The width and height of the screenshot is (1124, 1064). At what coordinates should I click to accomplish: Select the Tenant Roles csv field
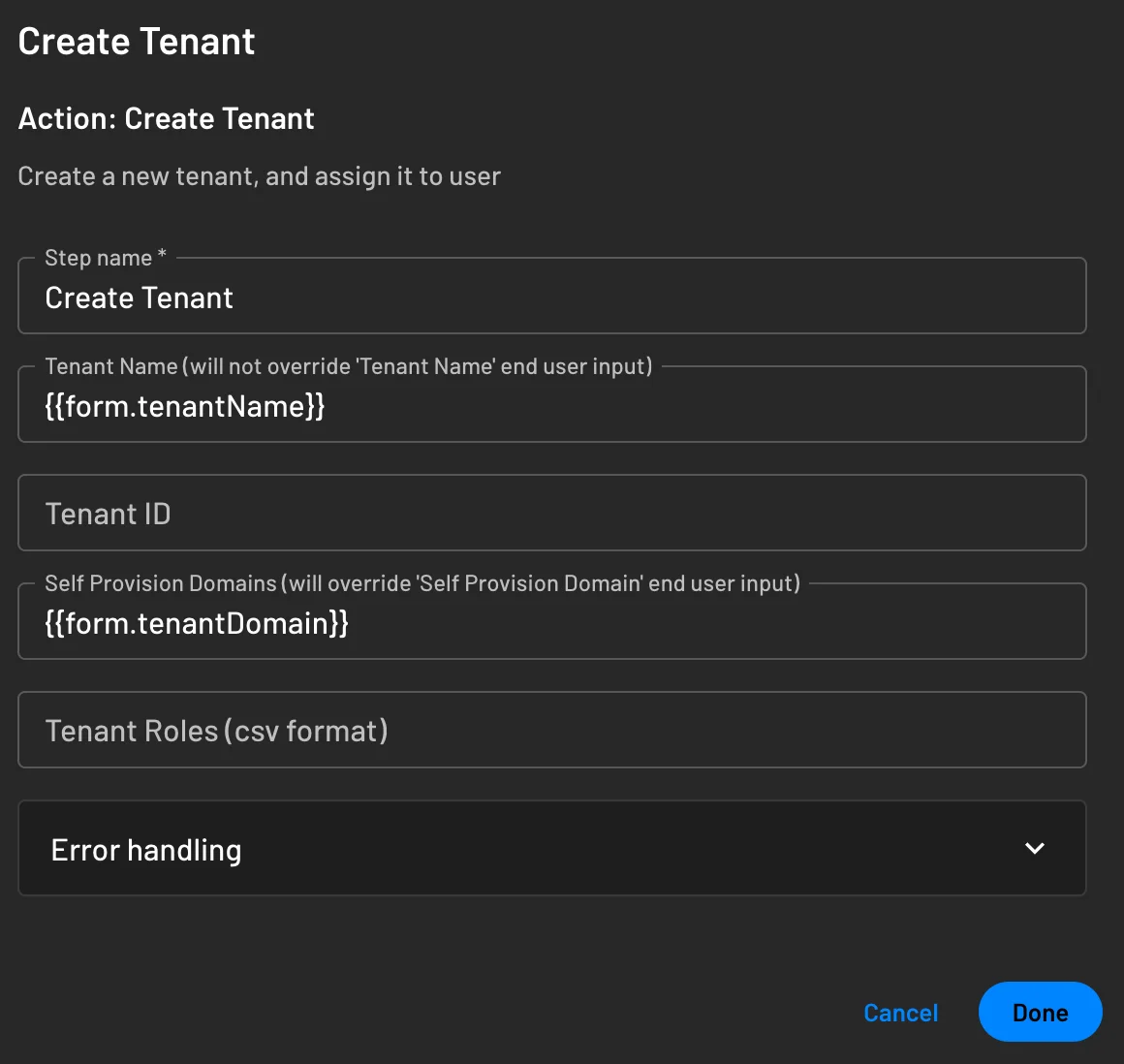(x=552, y=730)
